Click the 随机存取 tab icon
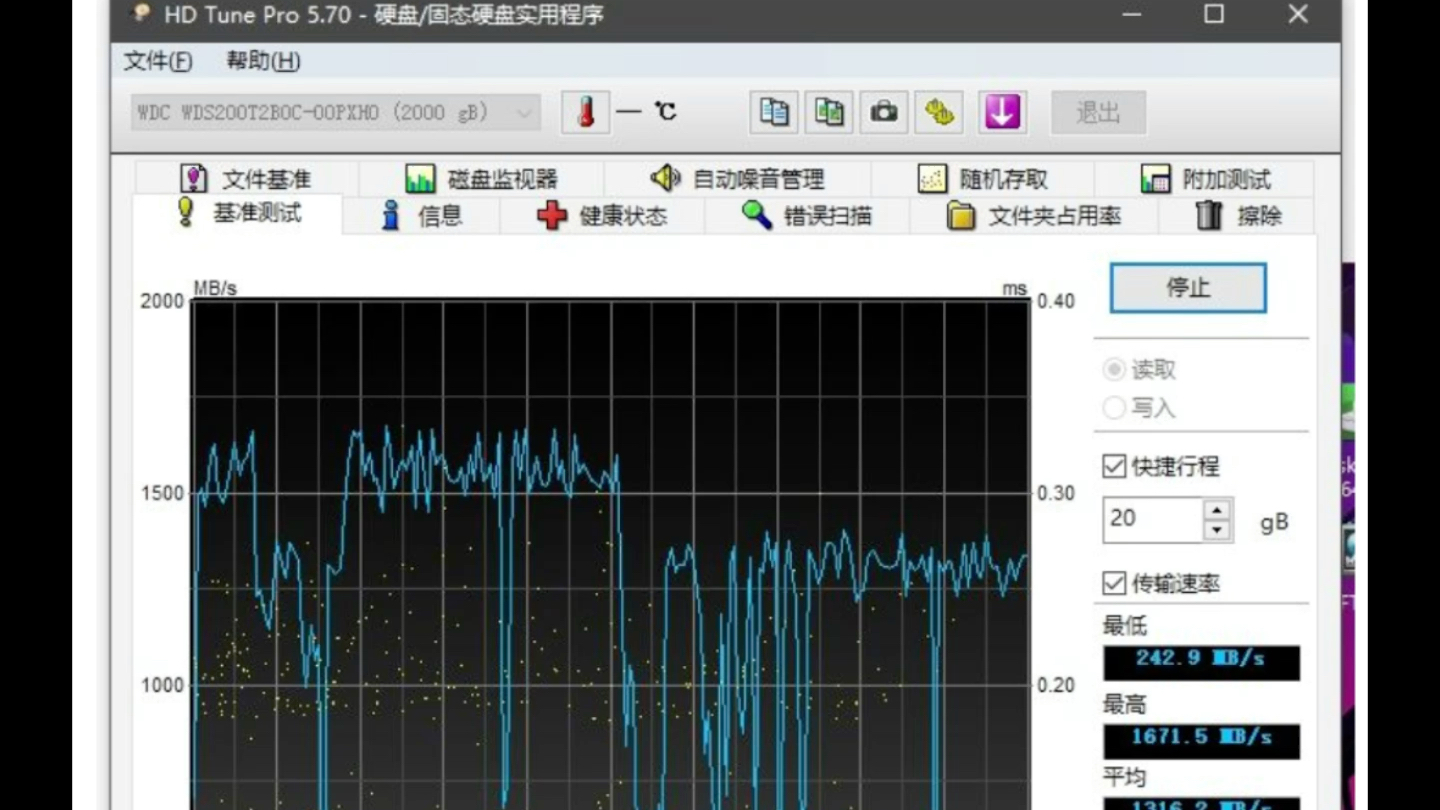Image resolution: width=1440 pixels, height=810 pixels. pyautogui.click(x=932, y=179)
